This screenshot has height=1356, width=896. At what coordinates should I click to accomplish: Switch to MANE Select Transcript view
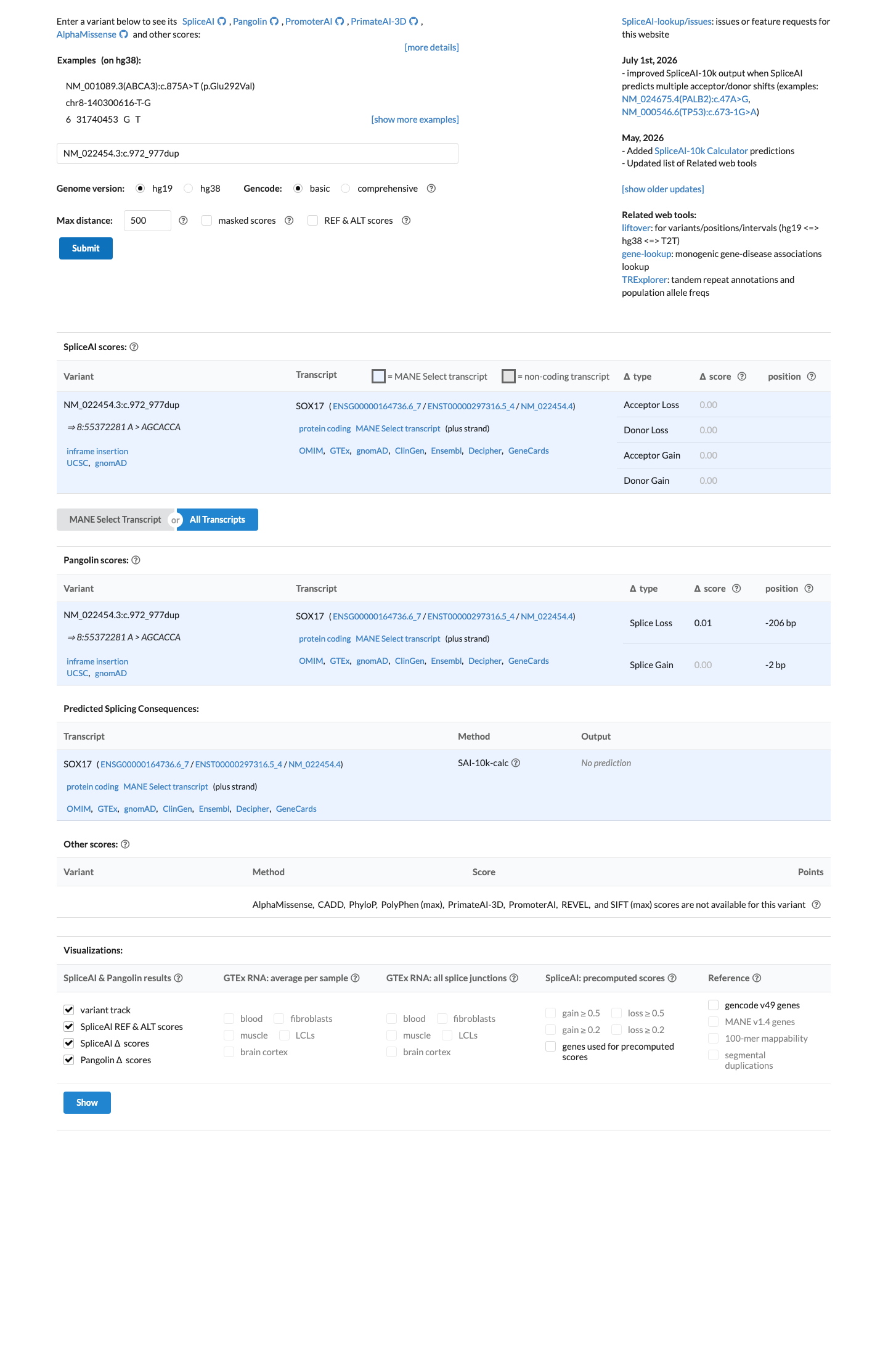point(115,520)
